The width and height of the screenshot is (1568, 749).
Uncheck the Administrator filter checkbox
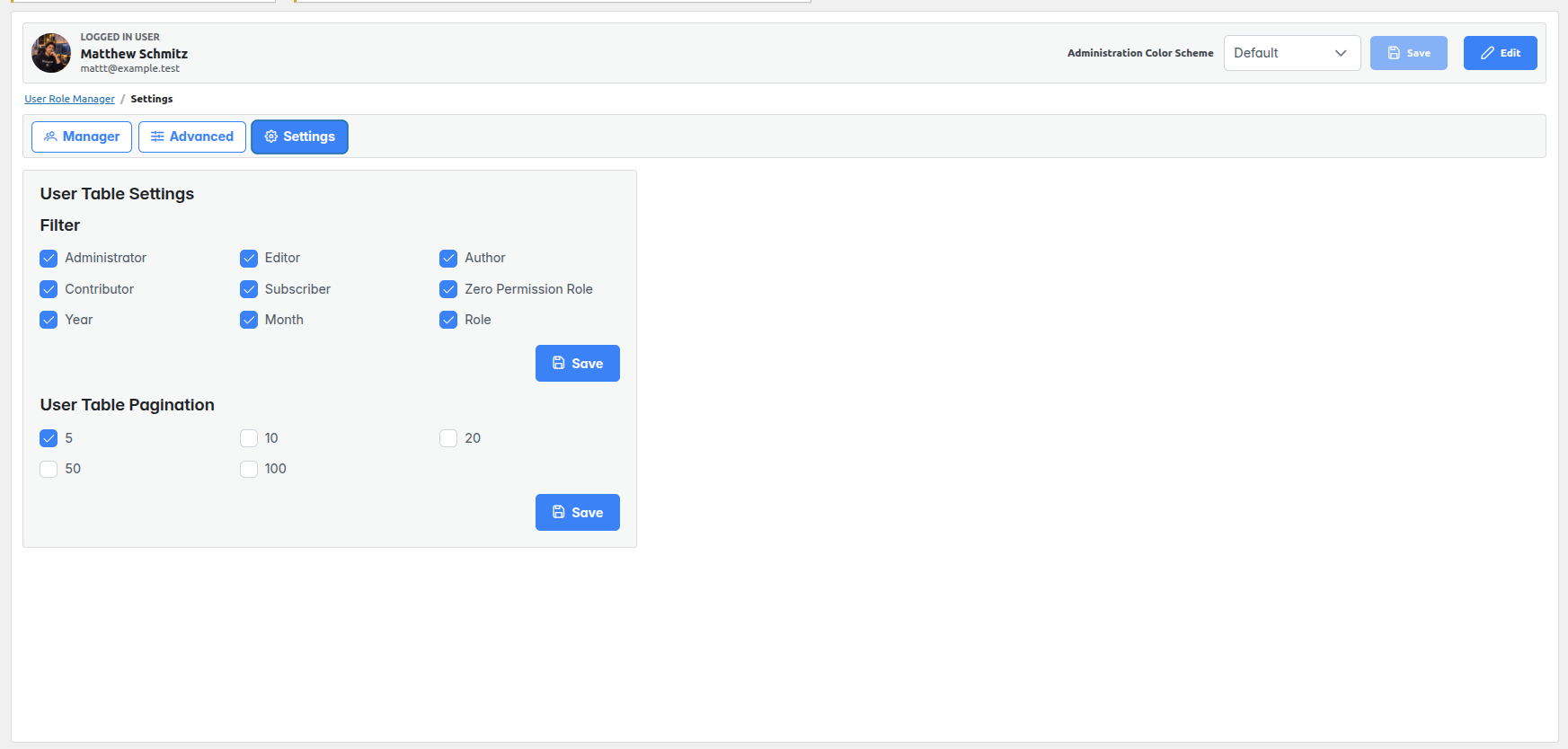tap(49, 259)
